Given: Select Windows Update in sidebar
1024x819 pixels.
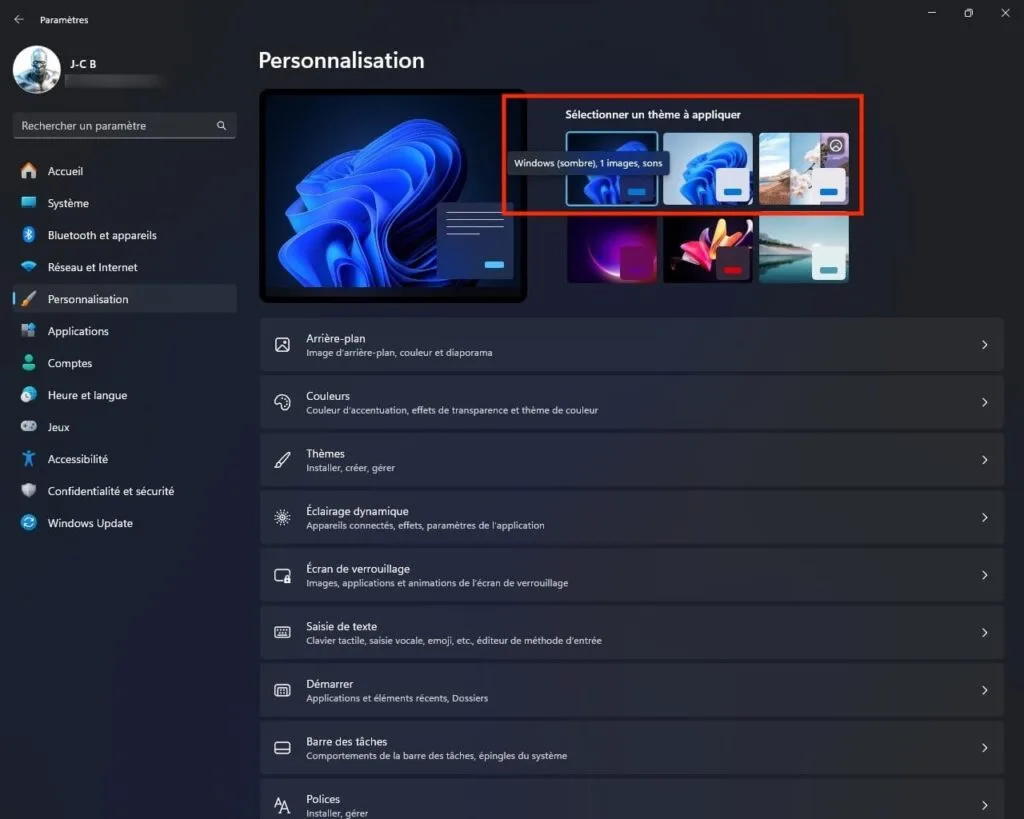Looking at the screenshot, I should pos(125,523).
